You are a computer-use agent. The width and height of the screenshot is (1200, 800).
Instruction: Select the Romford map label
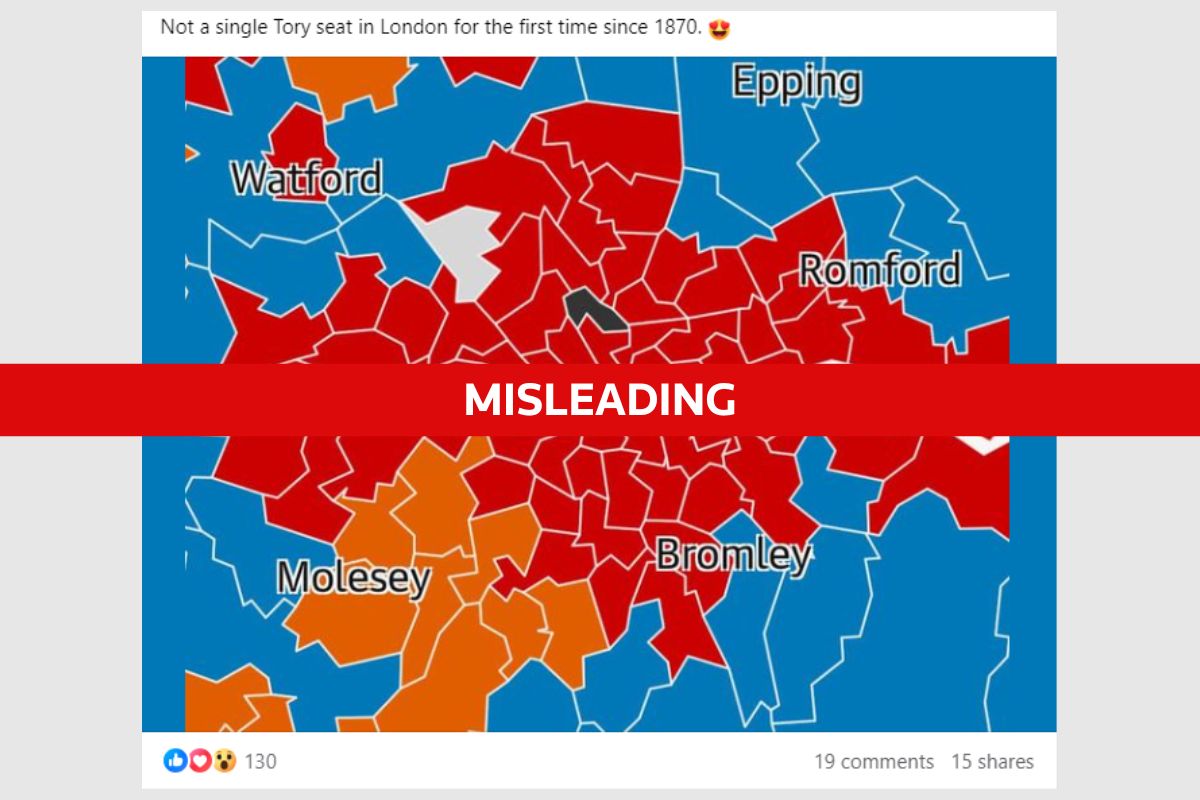coord(881,270)
